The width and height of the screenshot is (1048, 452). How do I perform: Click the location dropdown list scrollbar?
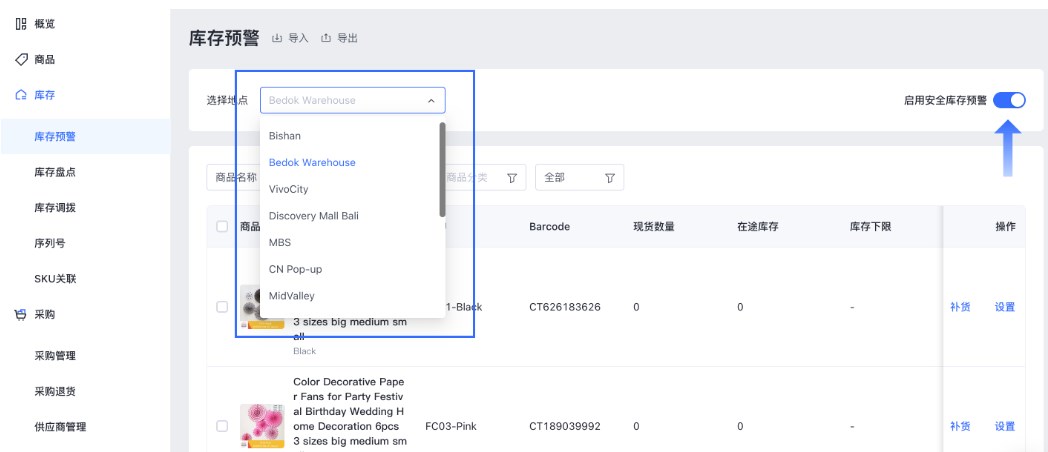(442, 168)
